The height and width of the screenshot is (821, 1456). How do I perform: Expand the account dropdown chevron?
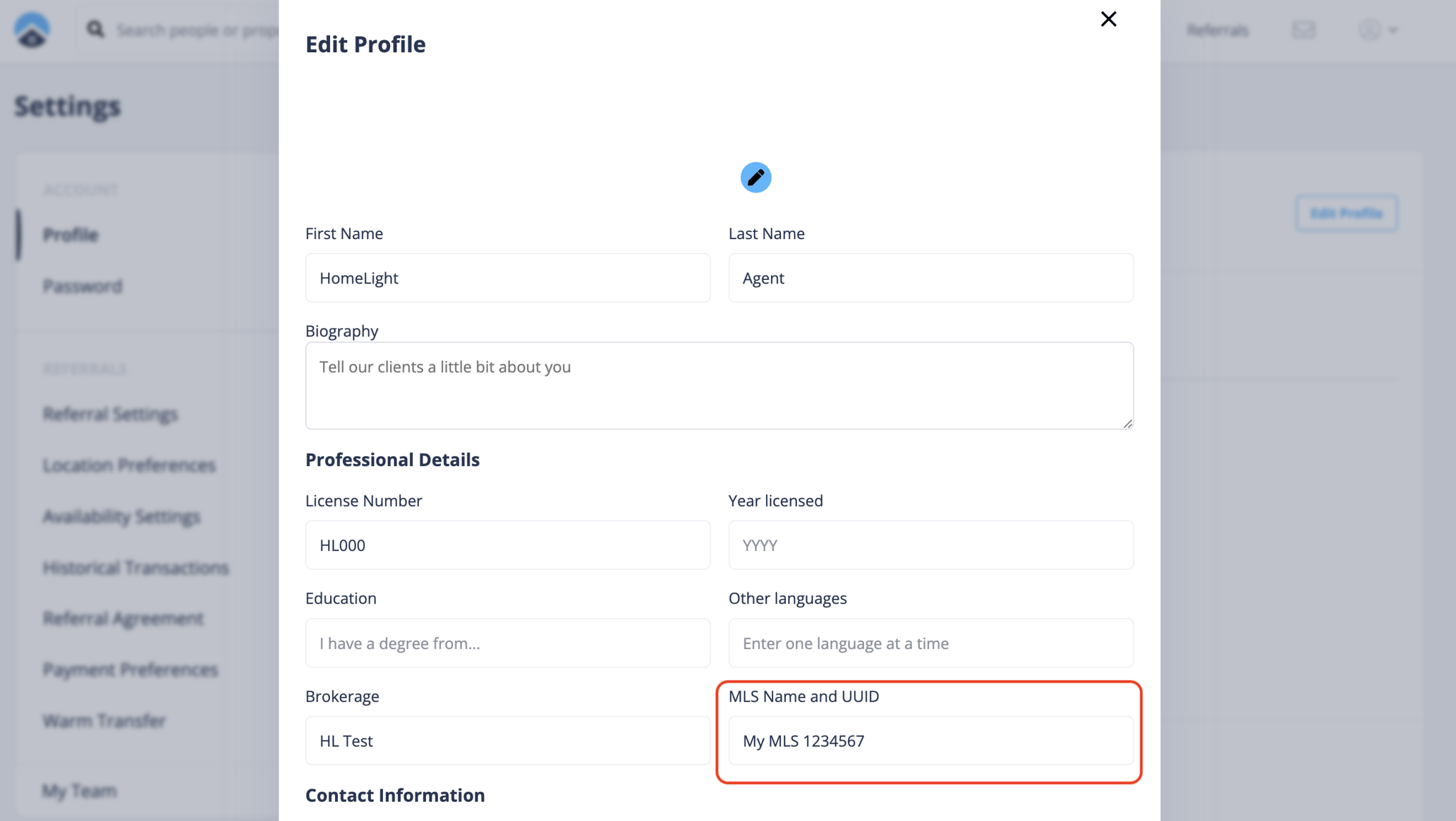click(x=1393, y=30)
